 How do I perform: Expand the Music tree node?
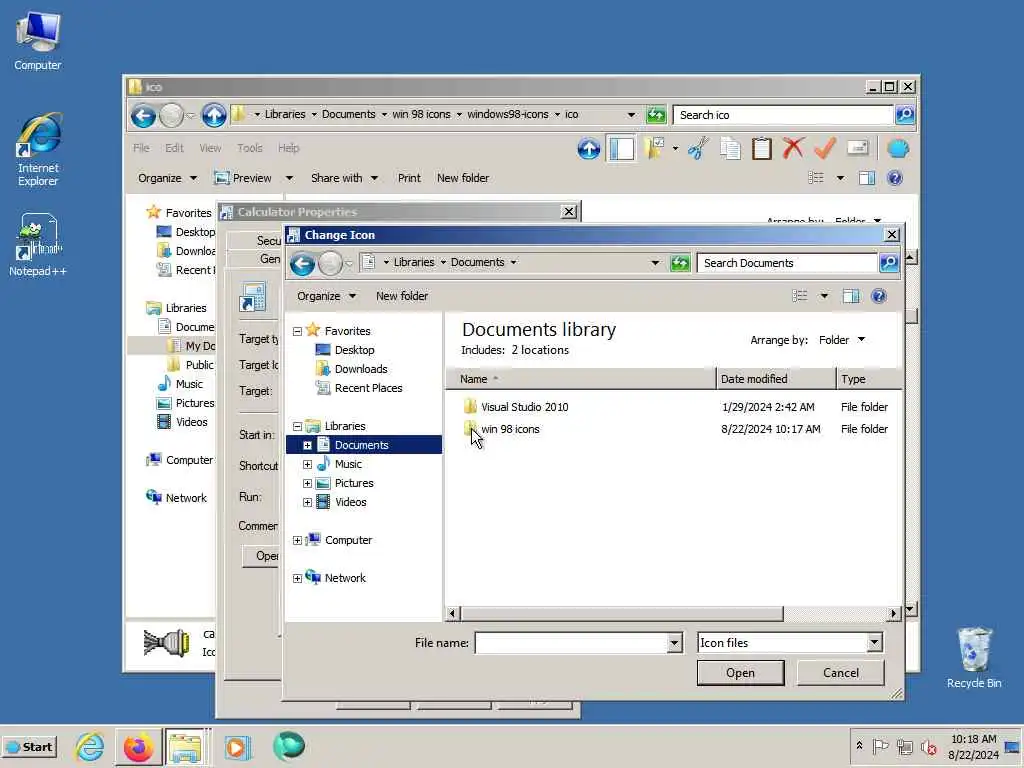(307, 464)
